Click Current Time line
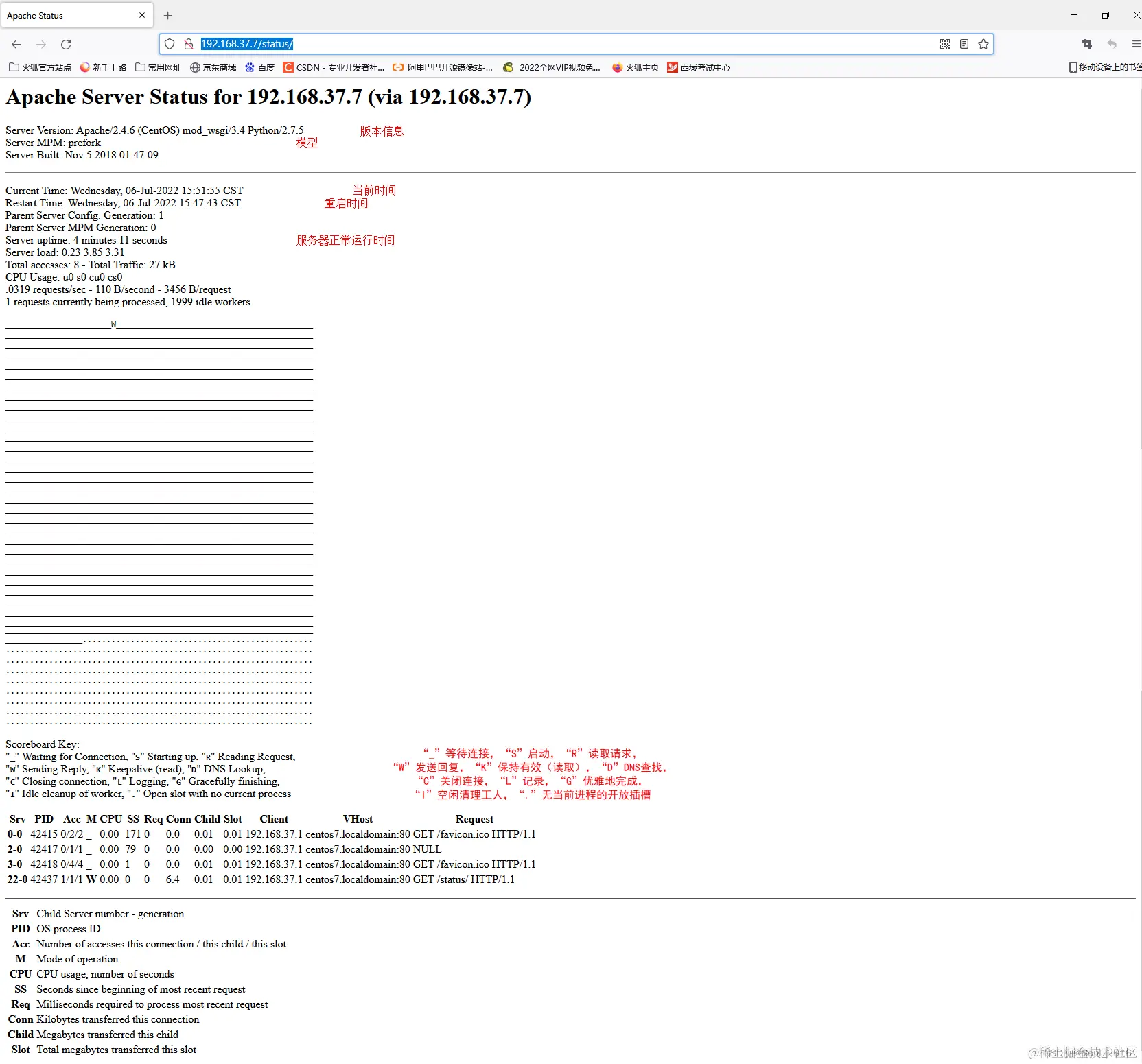This screenshot has width=1142, height=1064. (124, 191)
